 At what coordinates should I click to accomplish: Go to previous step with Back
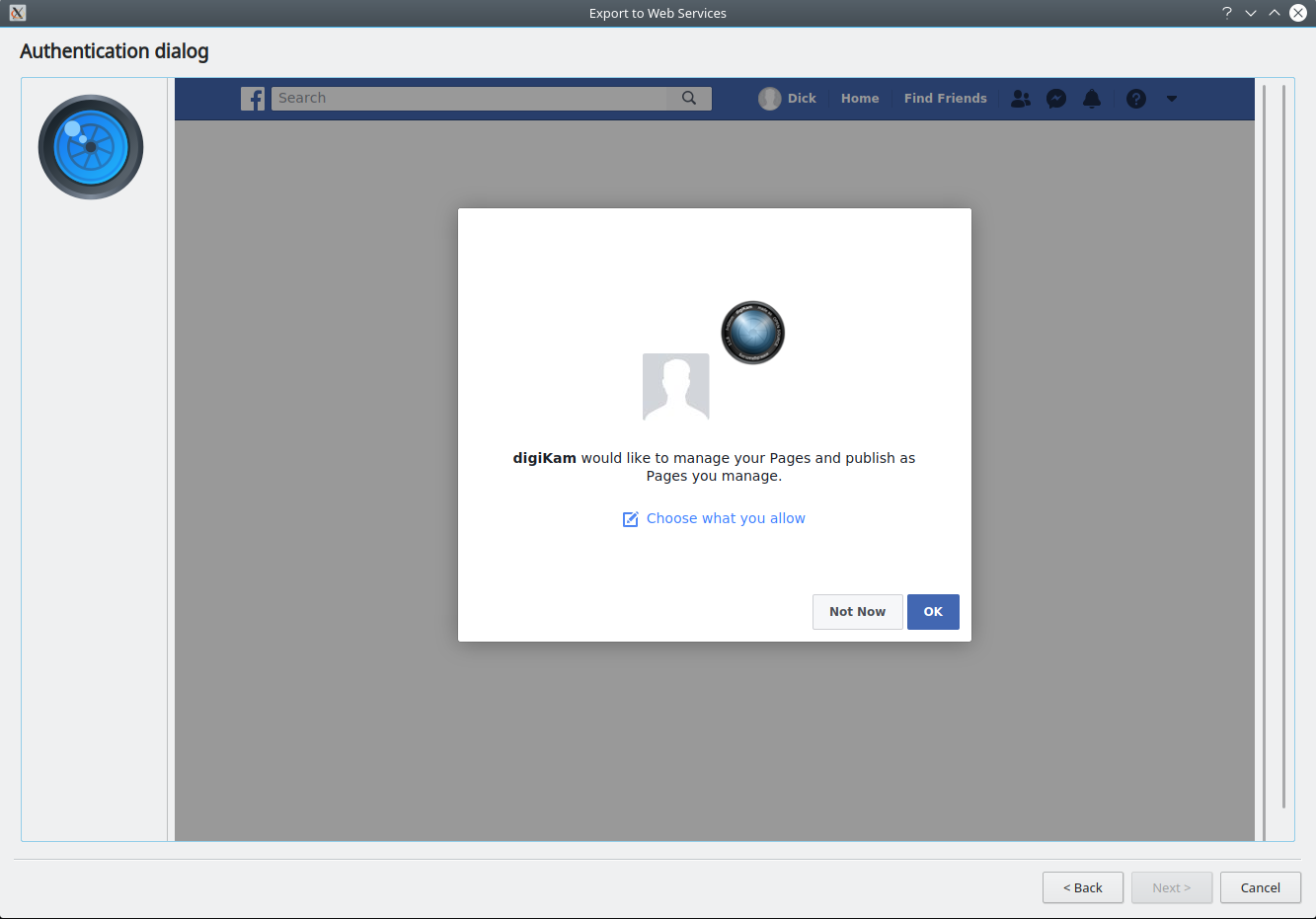click(x=1082, y=887)
